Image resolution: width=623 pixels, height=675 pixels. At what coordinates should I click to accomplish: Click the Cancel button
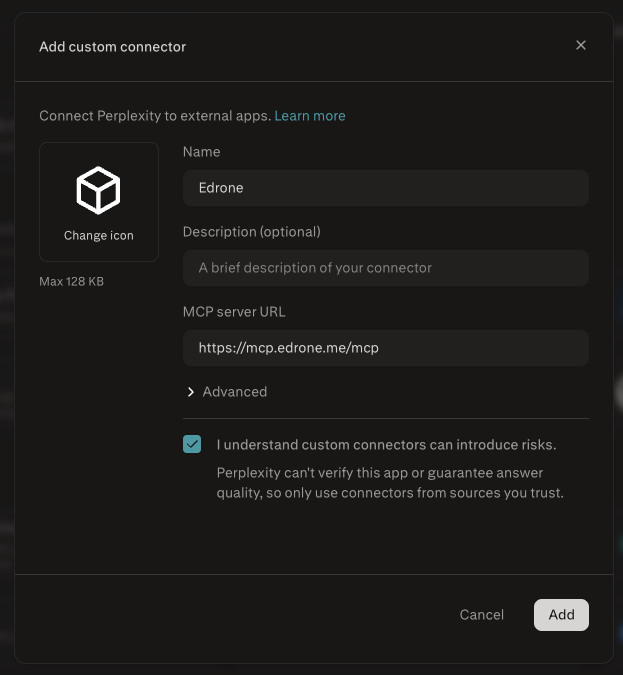tap(481, 615)
